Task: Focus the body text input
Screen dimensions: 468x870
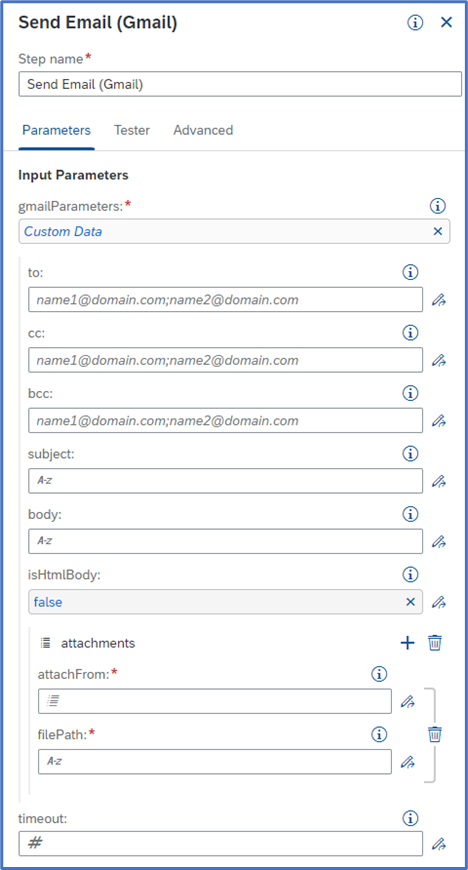Action: (225, 541)
